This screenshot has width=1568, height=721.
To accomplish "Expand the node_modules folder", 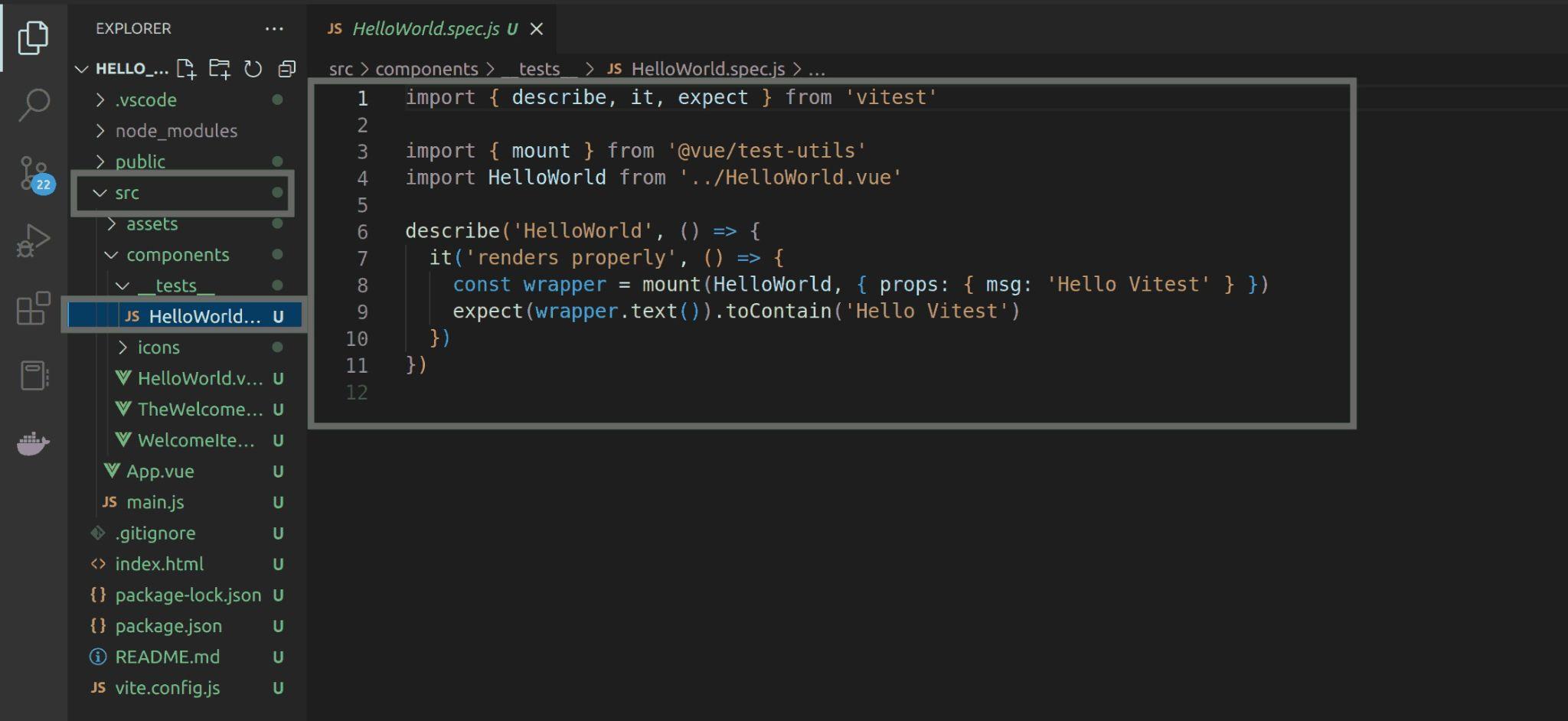I will click(176, 131).
